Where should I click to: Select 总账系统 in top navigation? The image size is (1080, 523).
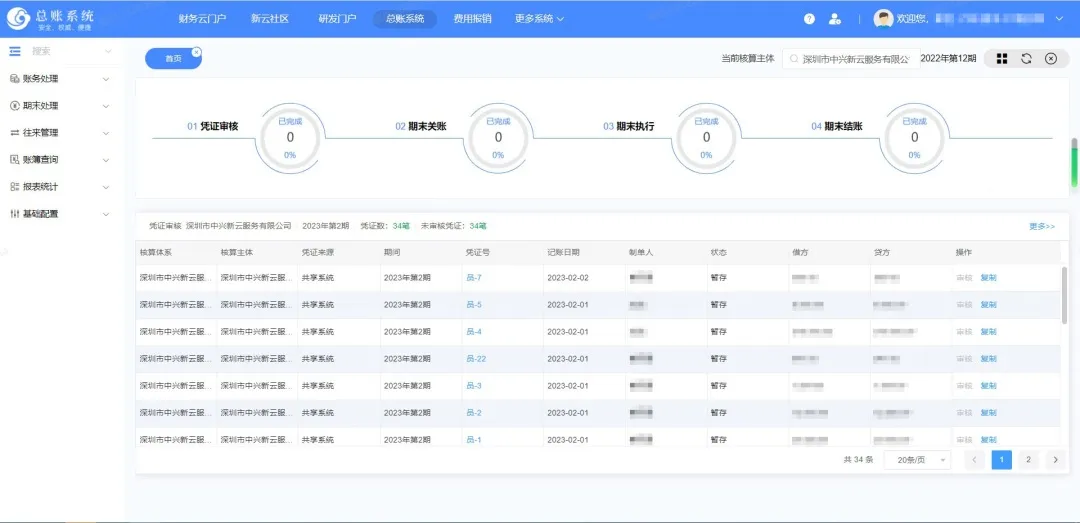tap(405, 19)
